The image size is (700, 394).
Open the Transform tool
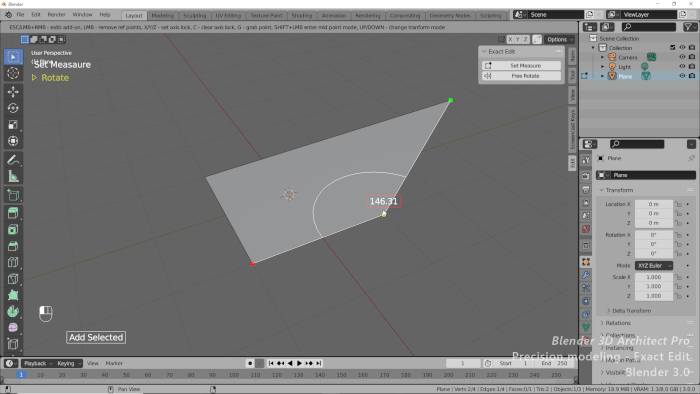coord(13,141)
